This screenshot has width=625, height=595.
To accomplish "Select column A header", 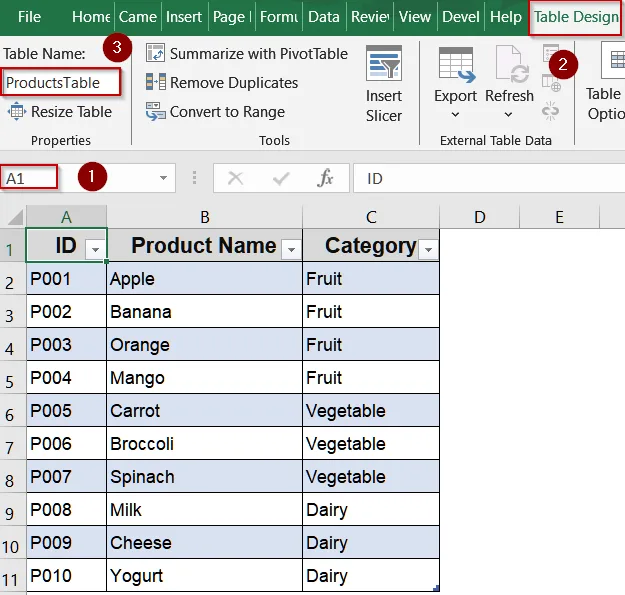I will point(66,217).
